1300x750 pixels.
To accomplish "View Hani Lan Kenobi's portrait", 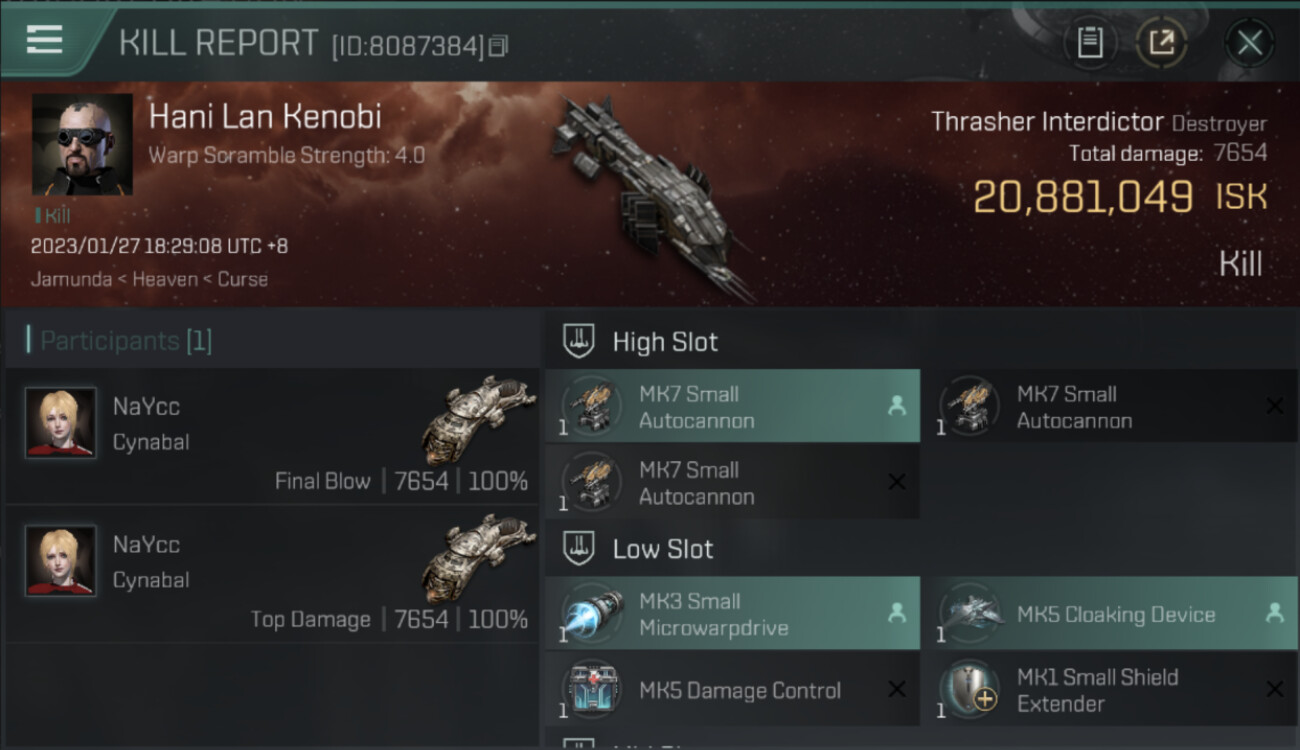I will click(x=82, y=145).
